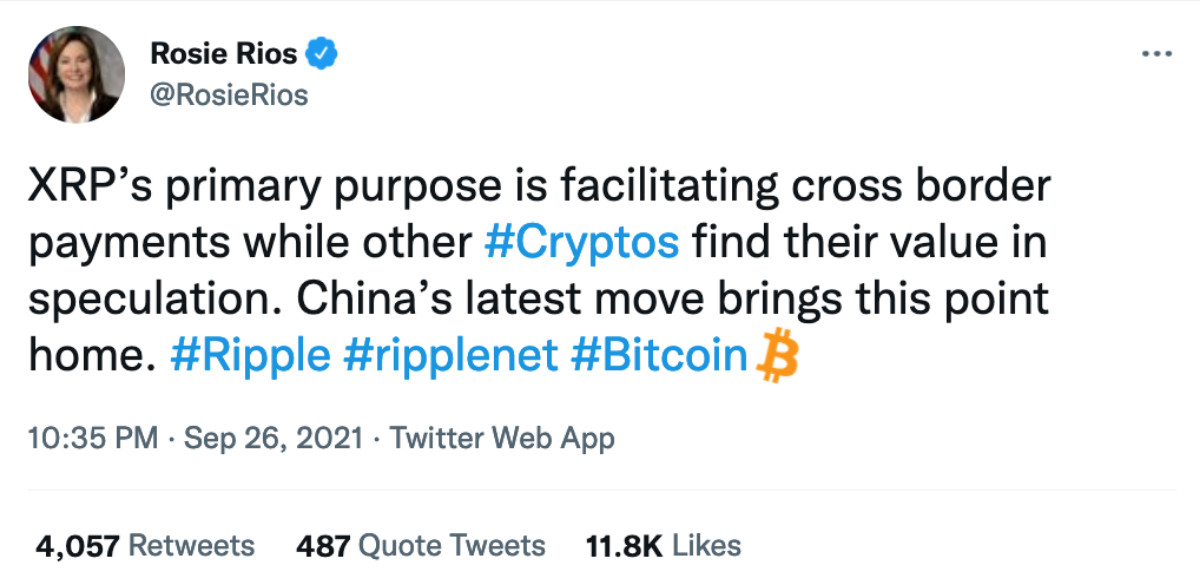View the 4,057 Retweets list
The image size is (1200, 585).
(x=145, y=545)
